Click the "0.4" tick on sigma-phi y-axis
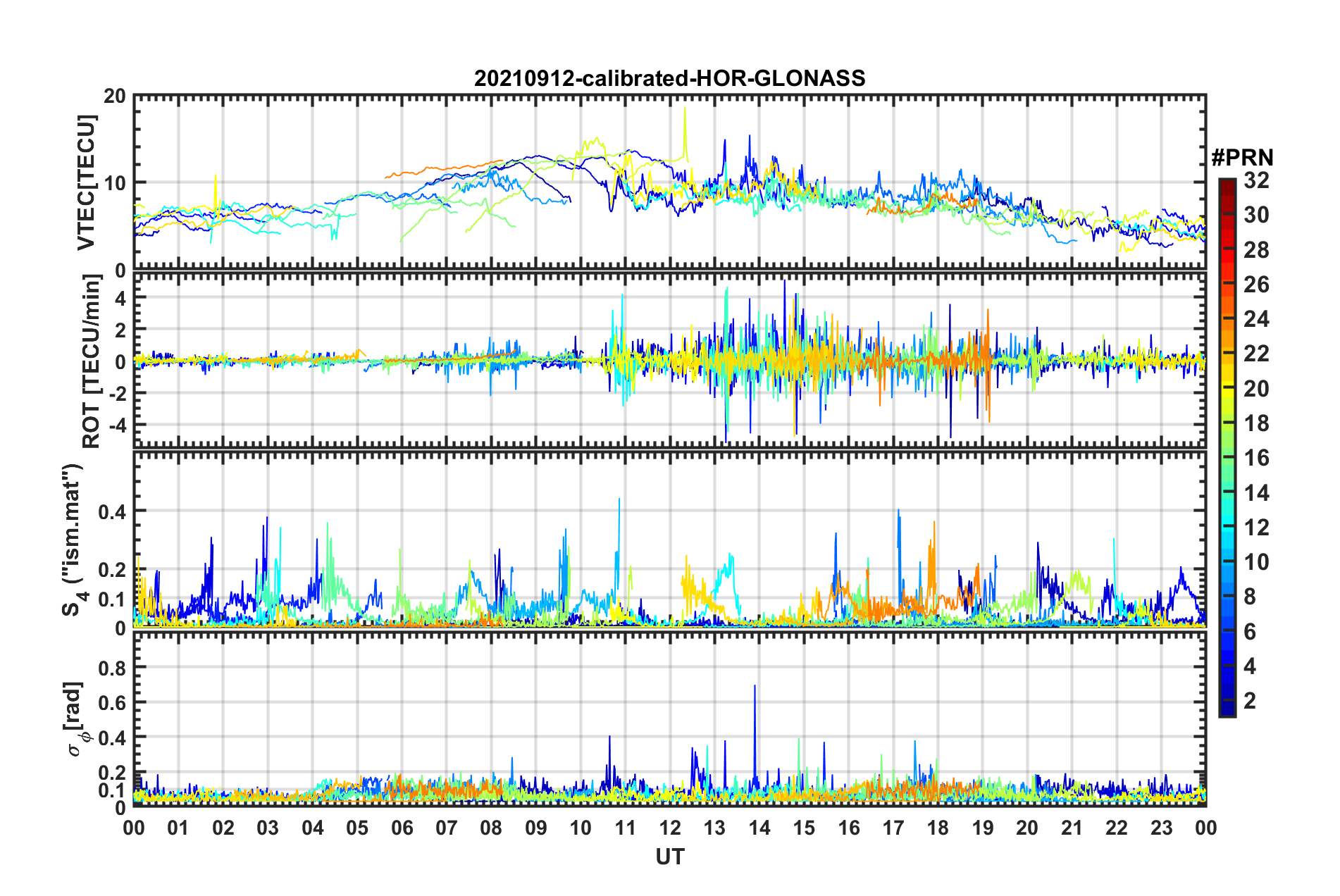The width and height of the screenshot is (1340, 896). (x=113, y=738)
